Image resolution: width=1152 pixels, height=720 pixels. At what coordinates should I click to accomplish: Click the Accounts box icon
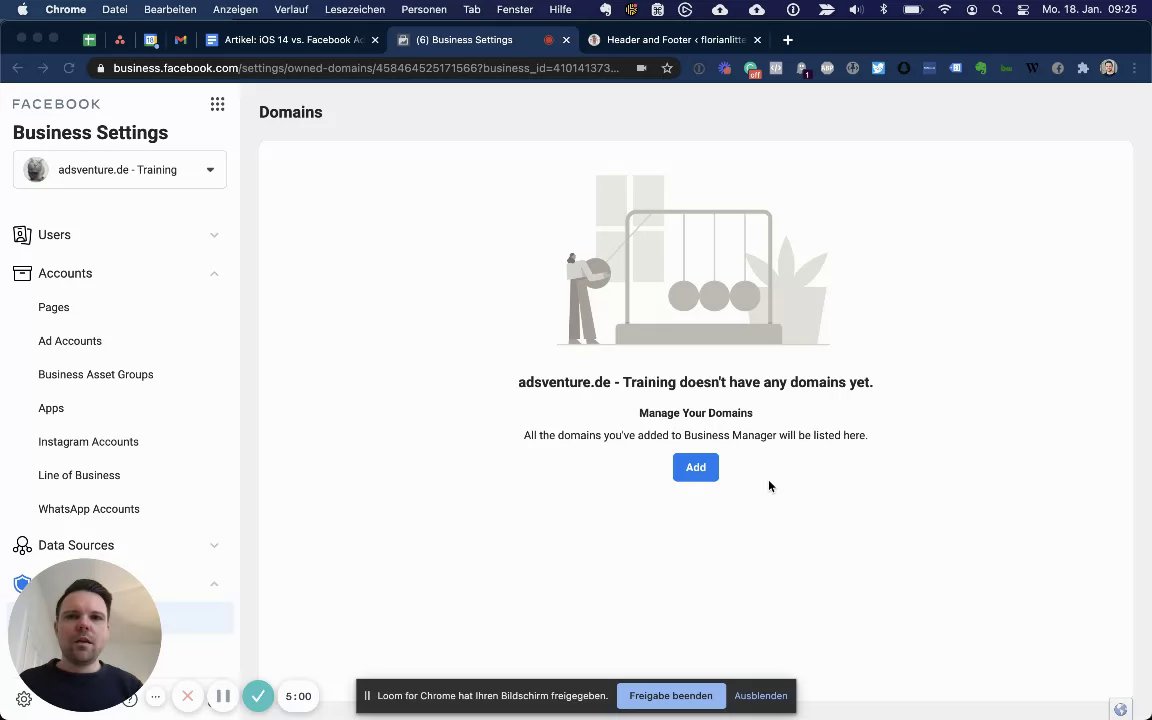pos(22,273)
